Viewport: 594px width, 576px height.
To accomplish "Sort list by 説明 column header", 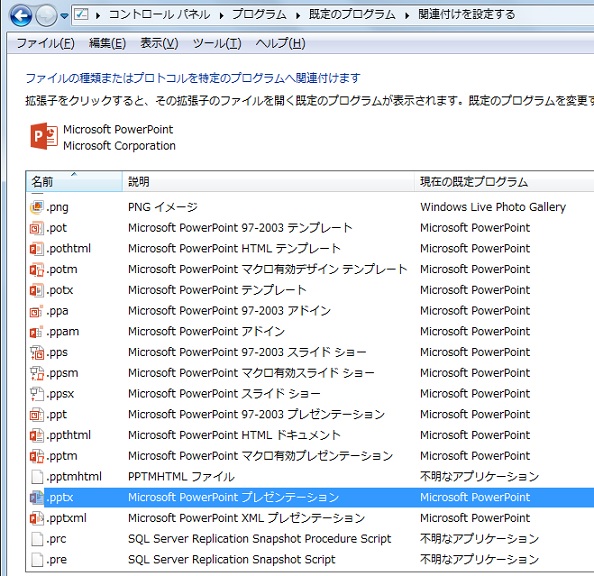I will pyautogui.click(x=268, y=182).
